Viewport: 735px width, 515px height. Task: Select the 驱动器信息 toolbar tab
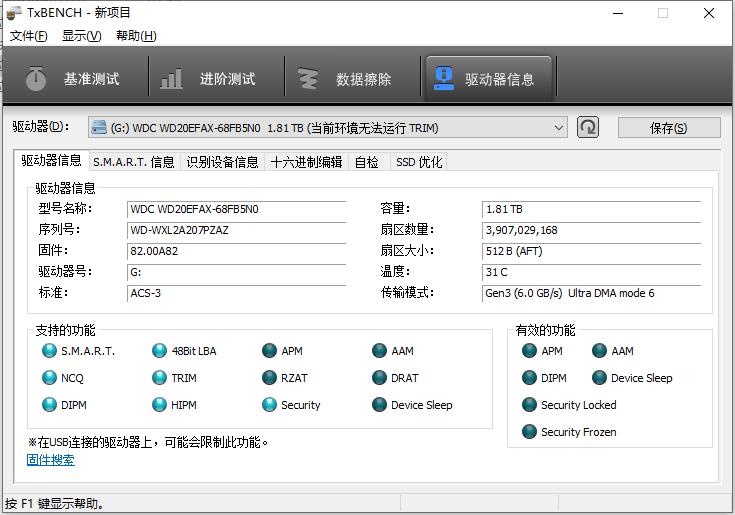488,78
